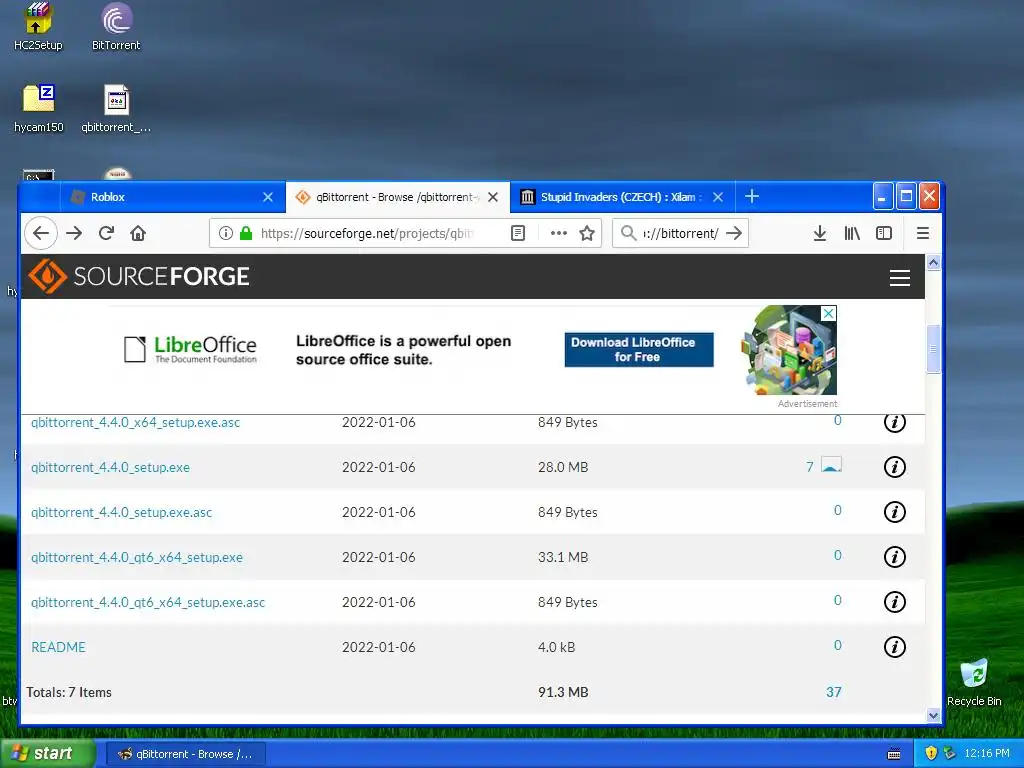Download qbittorrent_4.4.0_setup.exe.asc
Viewport: 1024px width, 768px height.
pos(121,513)
